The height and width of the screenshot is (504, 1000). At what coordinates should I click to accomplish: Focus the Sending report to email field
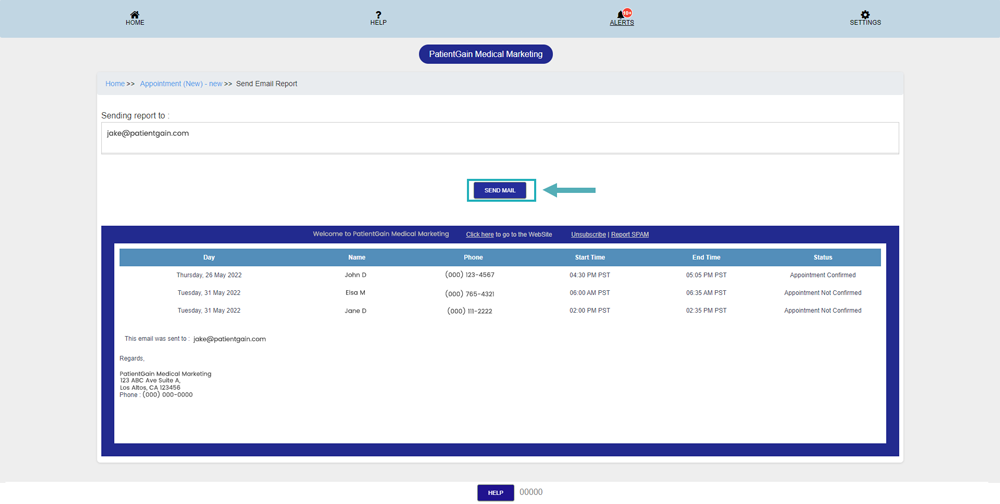tap(500, 138)
